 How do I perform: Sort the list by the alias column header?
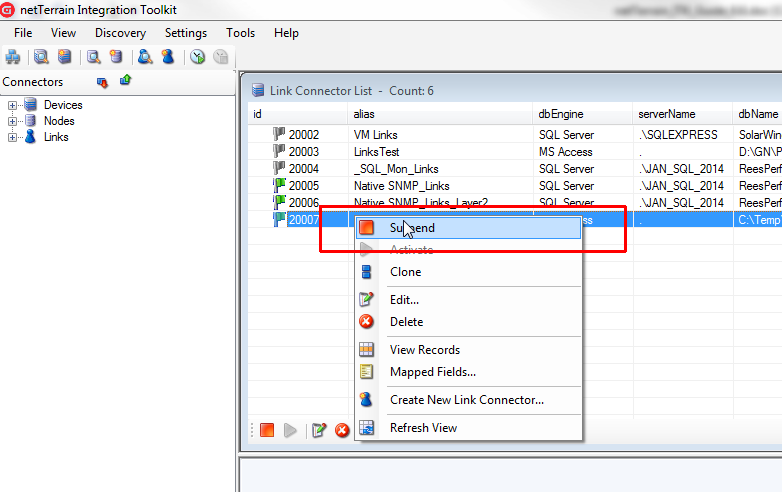coord(364,114)
